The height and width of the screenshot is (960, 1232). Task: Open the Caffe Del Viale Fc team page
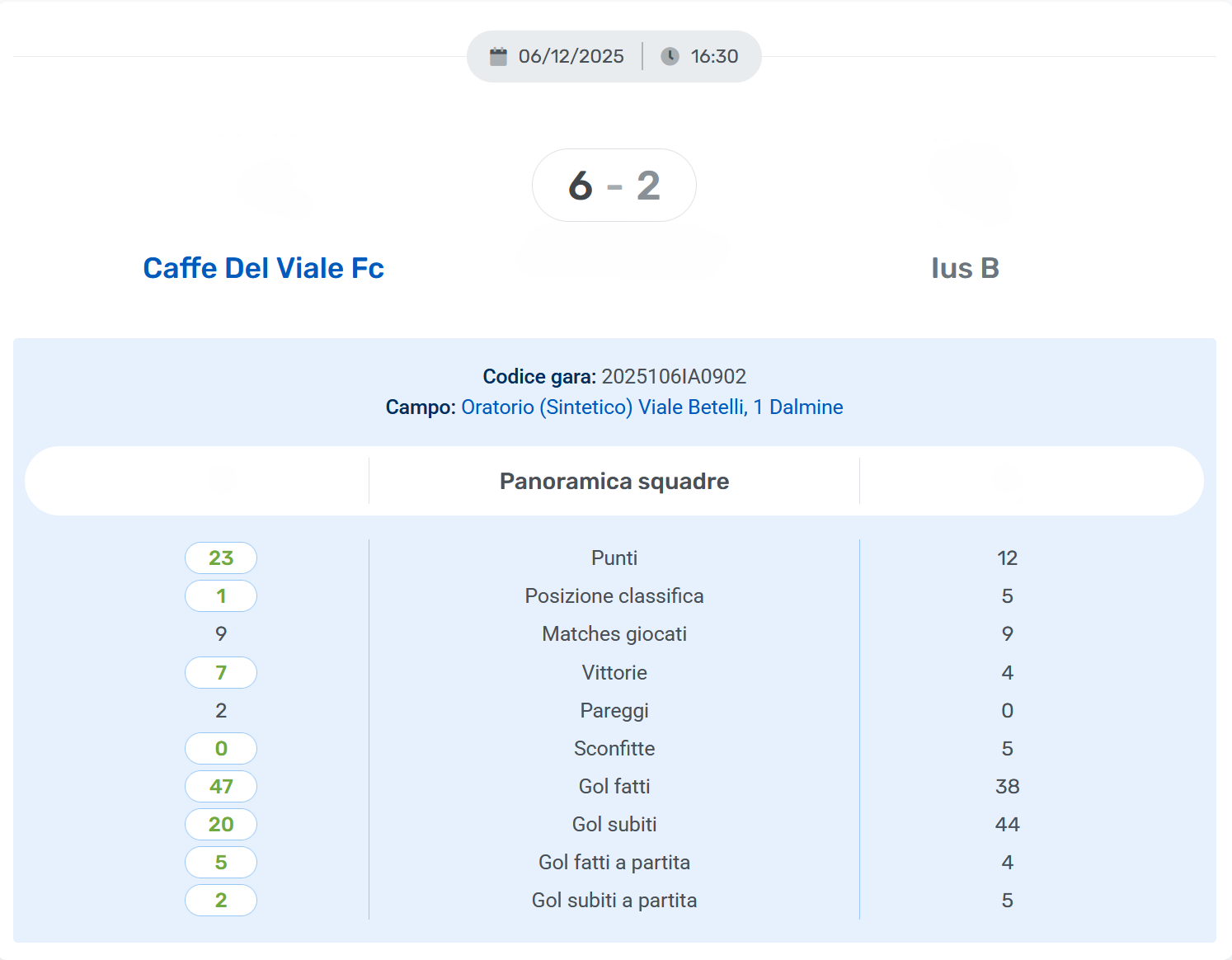pos(263,268)
